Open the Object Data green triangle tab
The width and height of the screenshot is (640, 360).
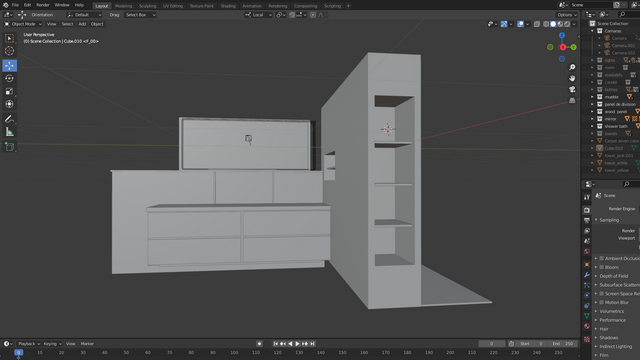click(x=587, y=316)
